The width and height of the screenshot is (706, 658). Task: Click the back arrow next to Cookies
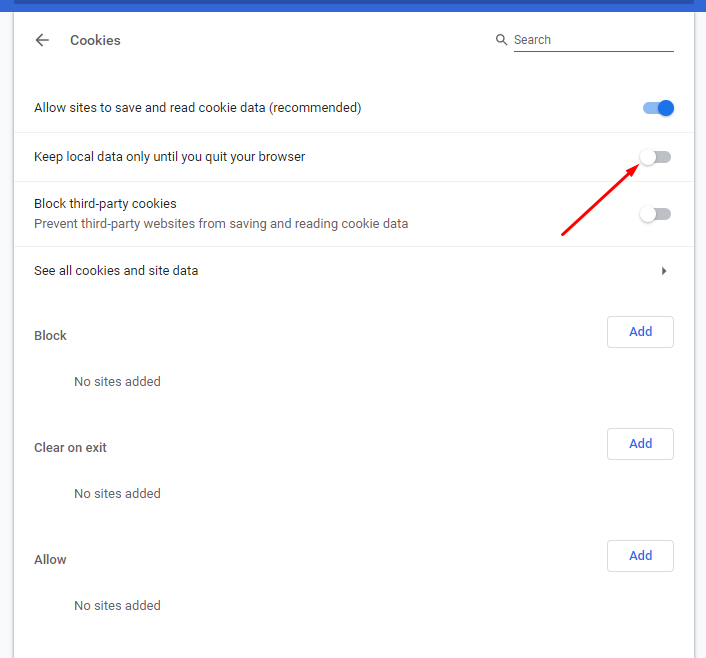(42, 40)
